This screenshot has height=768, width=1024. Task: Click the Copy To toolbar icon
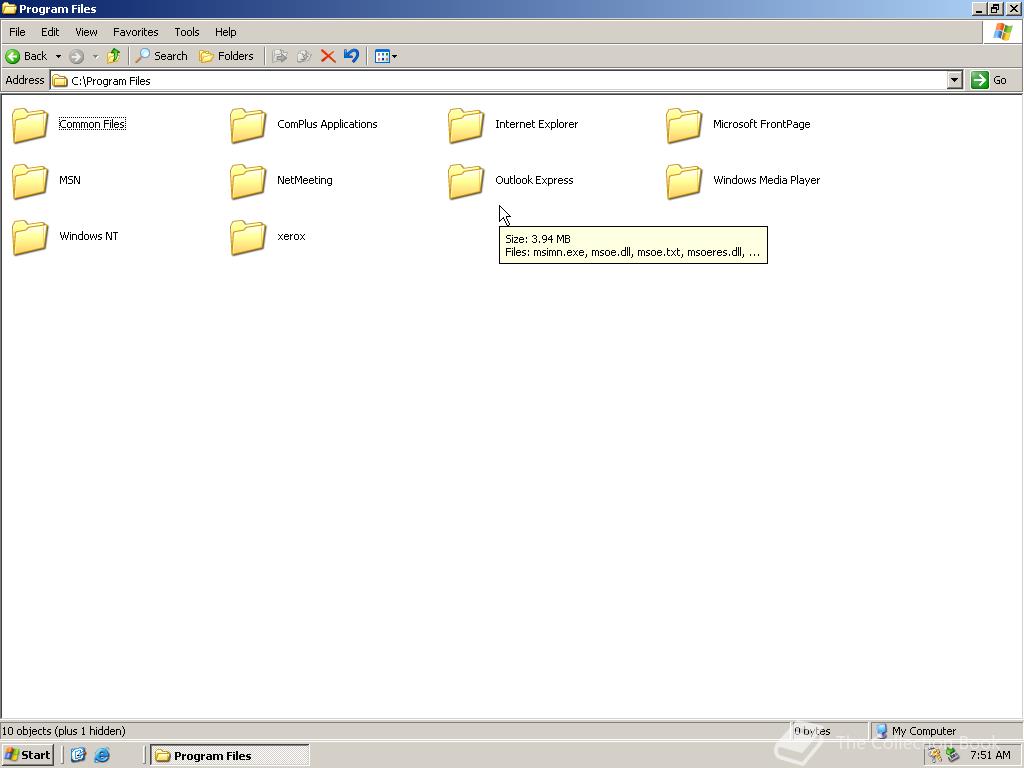[x=304, y=56]
